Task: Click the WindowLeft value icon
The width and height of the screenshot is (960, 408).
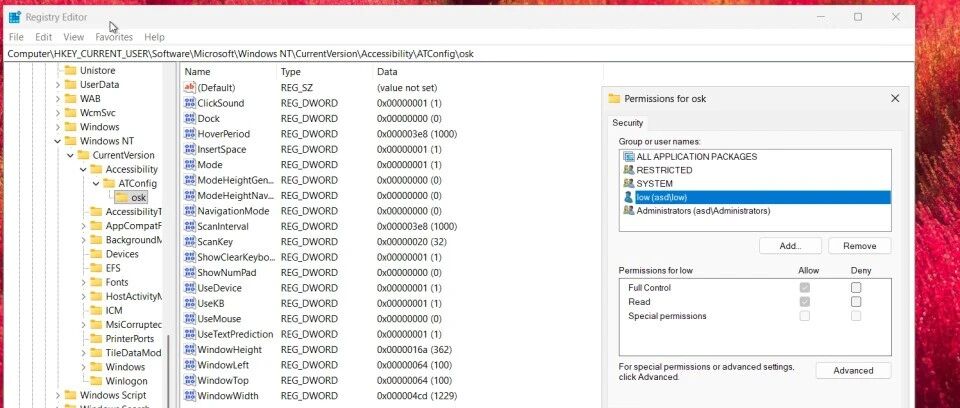Action: click(x=190, y=365)
